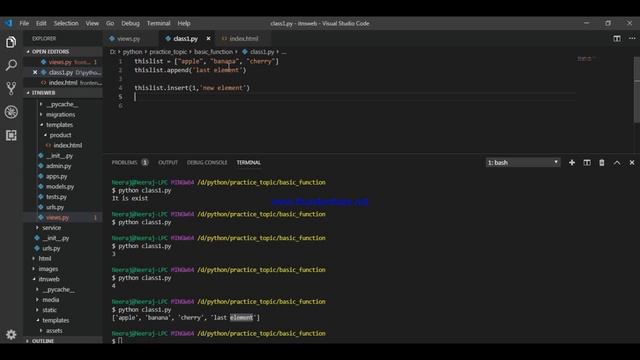Switch to the views.py editor tab
Screen dimensions: 640x360
pyautogui.click(x=128, y=38)
